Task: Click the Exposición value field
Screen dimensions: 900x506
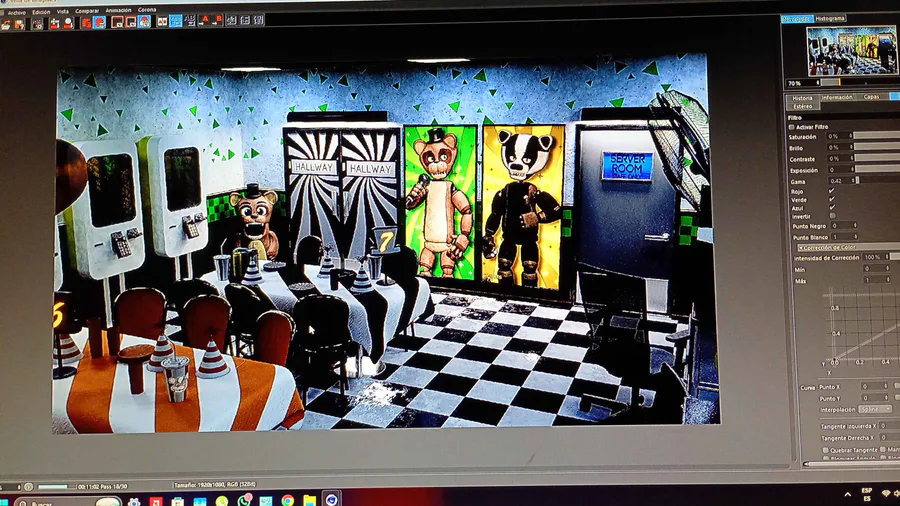Action: [841, 170]
